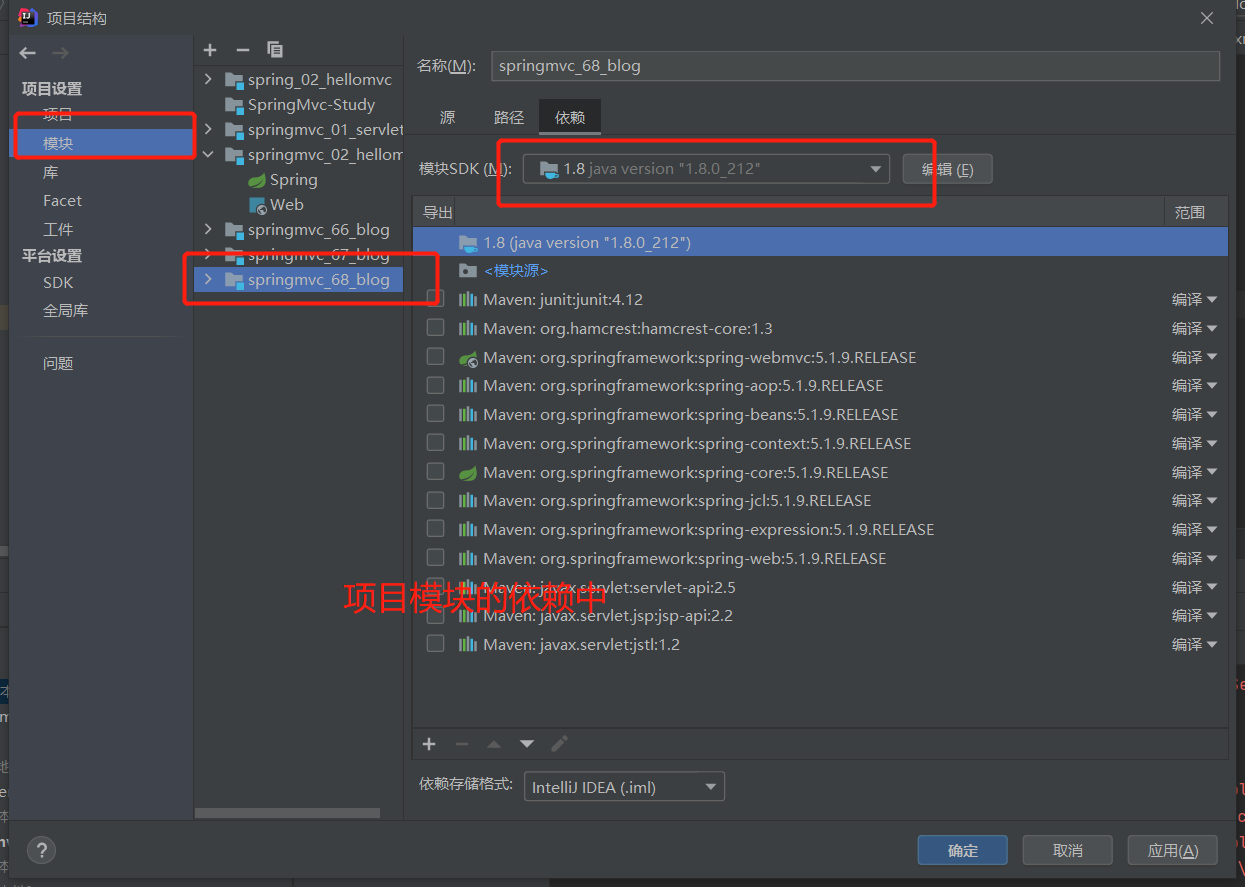Check export for hamcrest-core:1.3
1245x887 pixels.
tap(435, 328)
